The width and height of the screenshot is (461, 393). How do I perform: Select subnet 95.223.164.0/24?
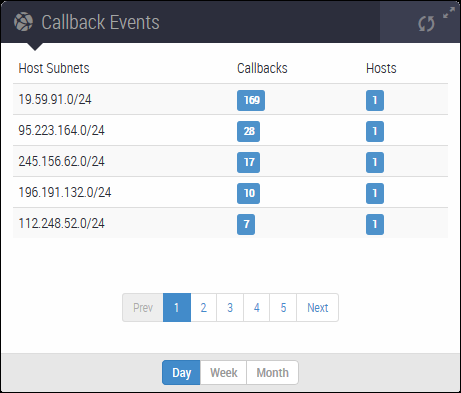[x=61, y=130]
